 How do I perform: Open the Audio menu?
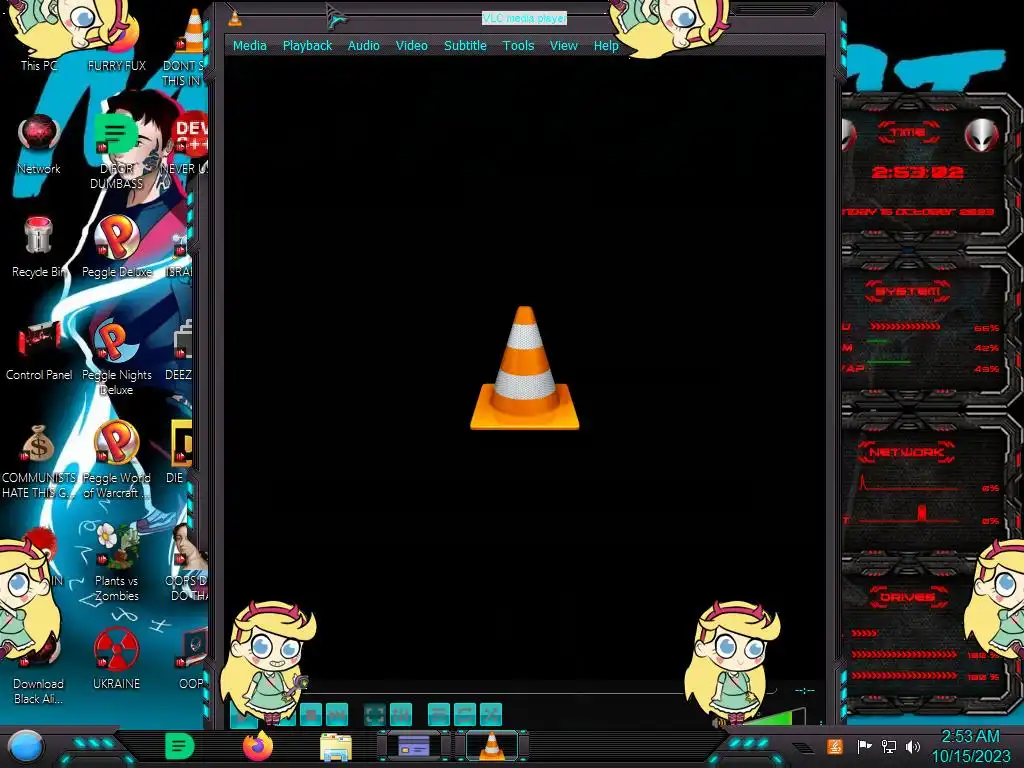click(x=363, y=46)
